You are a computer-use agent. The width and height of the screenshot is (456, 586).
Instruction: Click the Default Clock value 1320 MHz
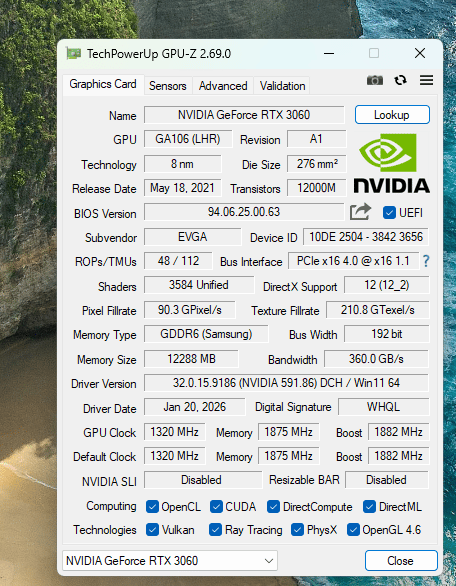[174, 456]
